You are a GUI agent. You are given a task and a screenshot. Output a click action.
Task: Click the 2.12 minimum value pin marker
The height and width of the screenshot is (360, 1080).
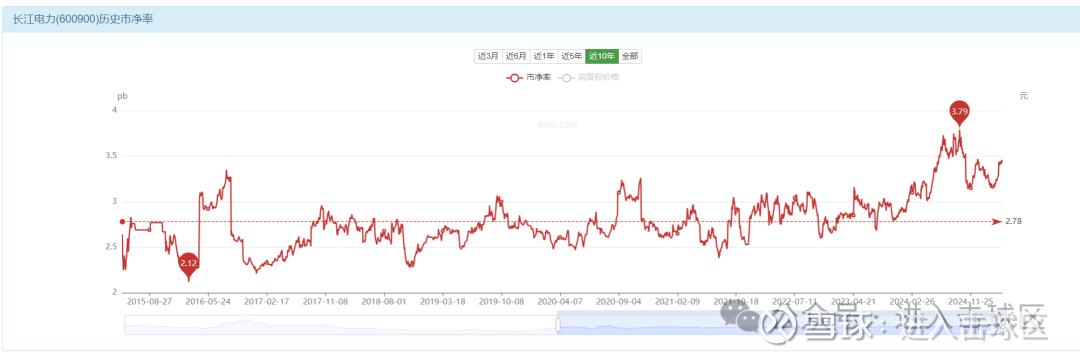pos(189,264)
